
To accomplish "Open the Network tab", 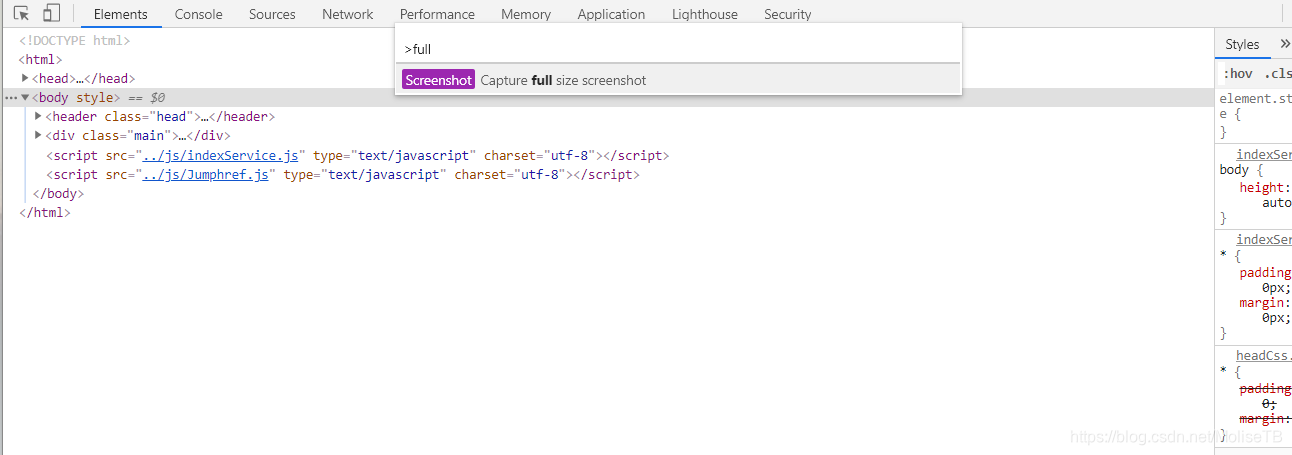I will point(348,14).
